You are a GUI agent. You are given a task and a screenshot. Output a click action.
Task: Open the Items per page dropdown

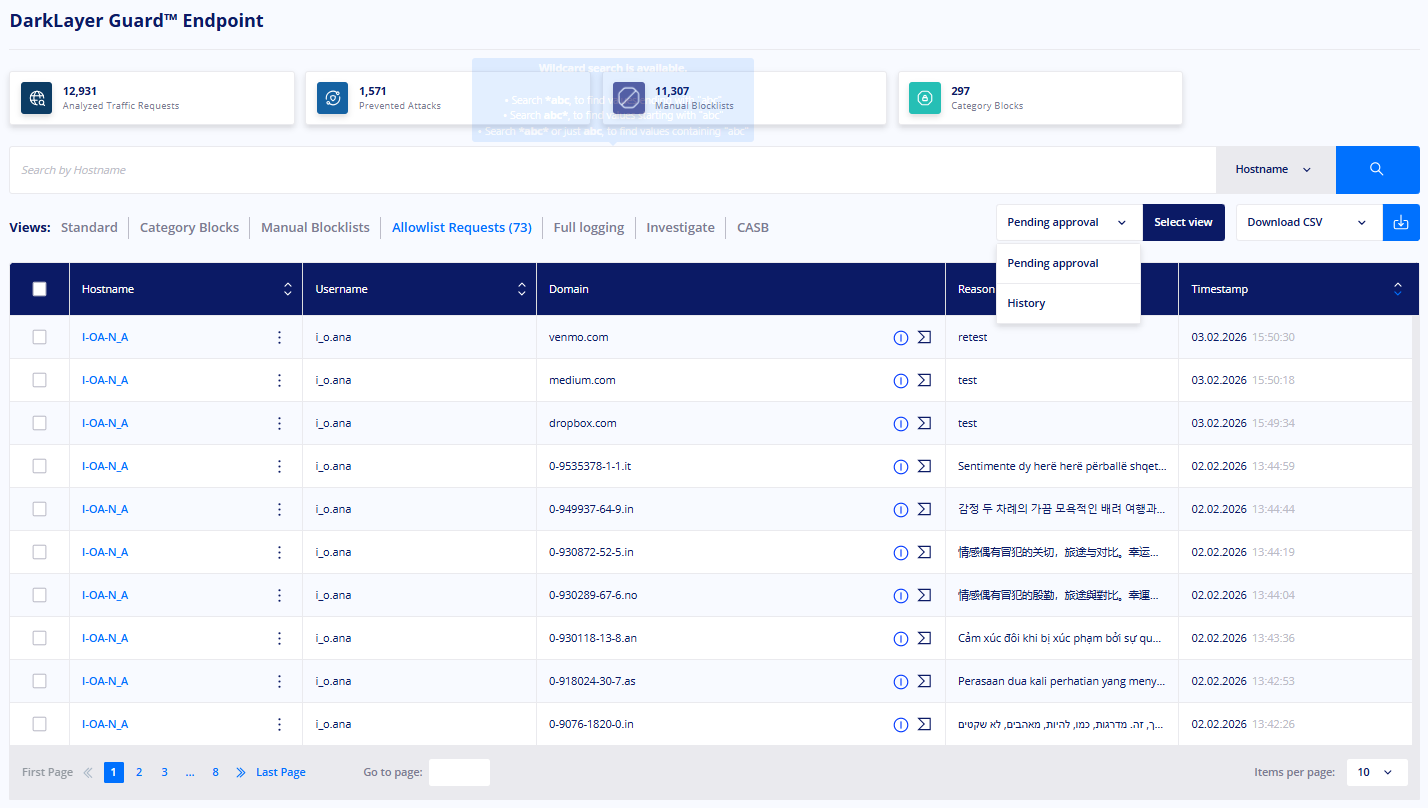coord(1377,772)
